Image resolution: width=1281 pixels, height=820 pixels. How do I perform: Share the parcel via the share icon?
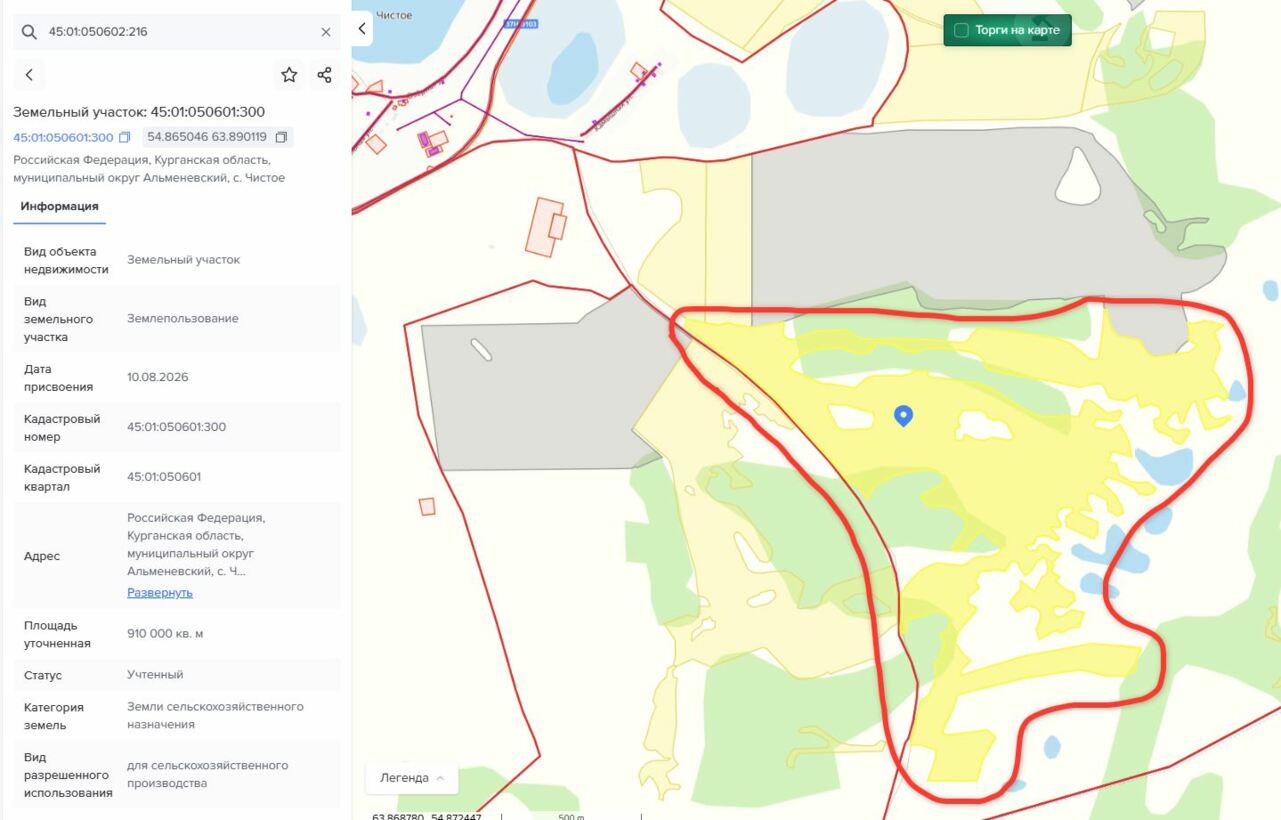[324, 75]
